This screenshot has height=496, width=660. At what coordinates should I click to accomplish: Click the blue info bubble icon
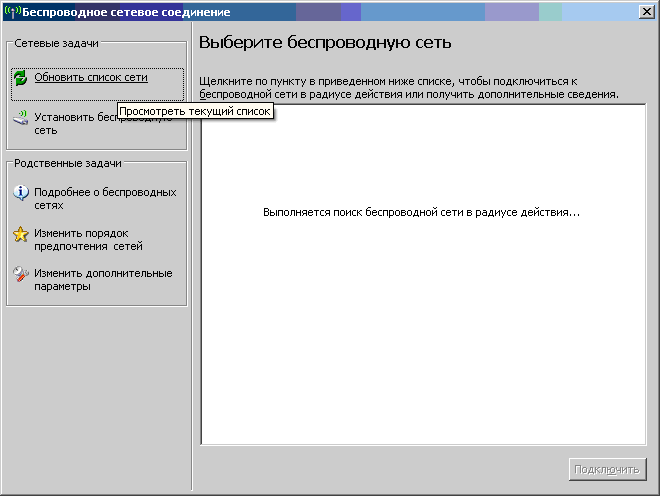[x=21, y=192]
